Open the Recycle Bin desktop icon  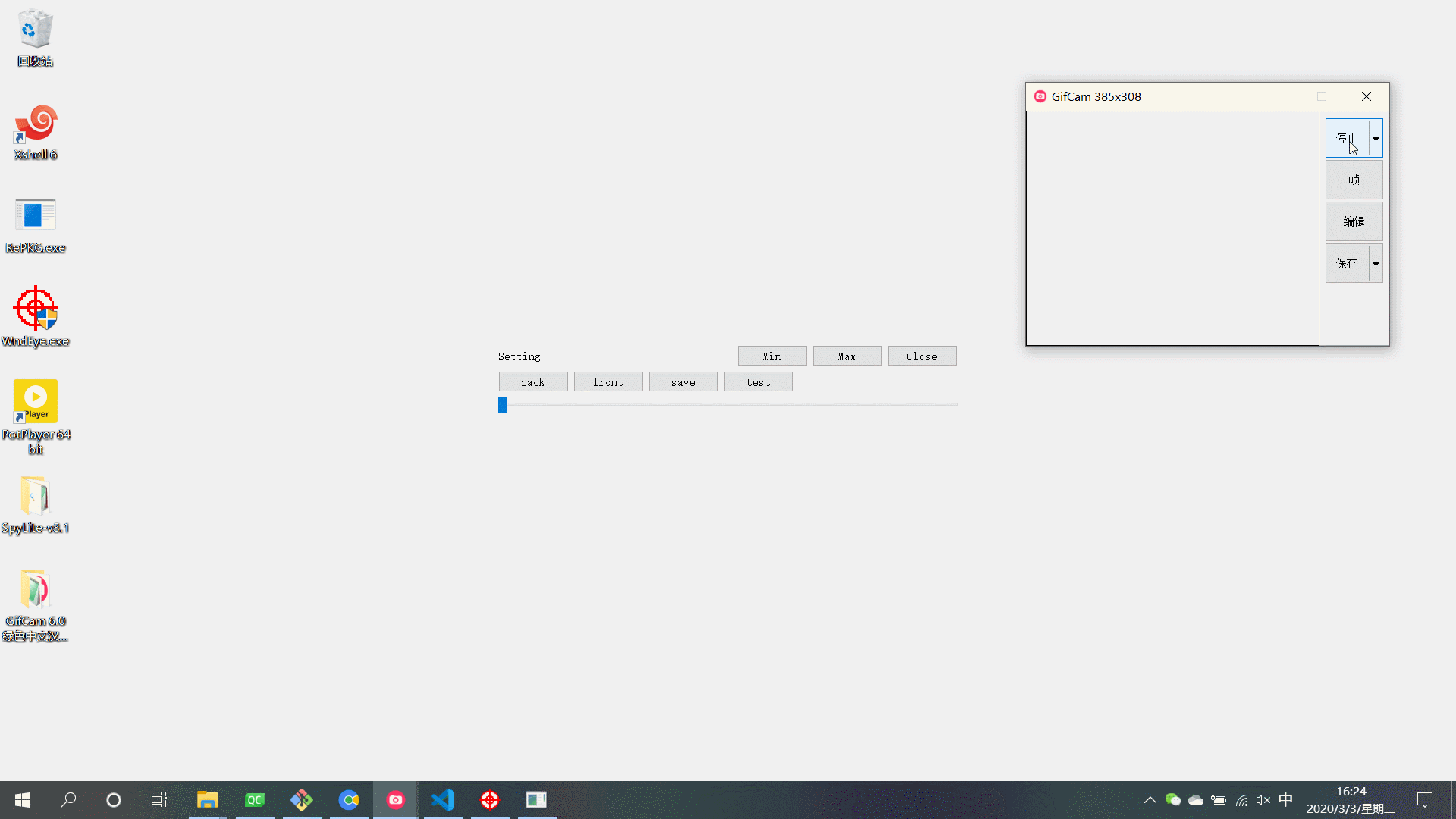(x=35, y=30)
